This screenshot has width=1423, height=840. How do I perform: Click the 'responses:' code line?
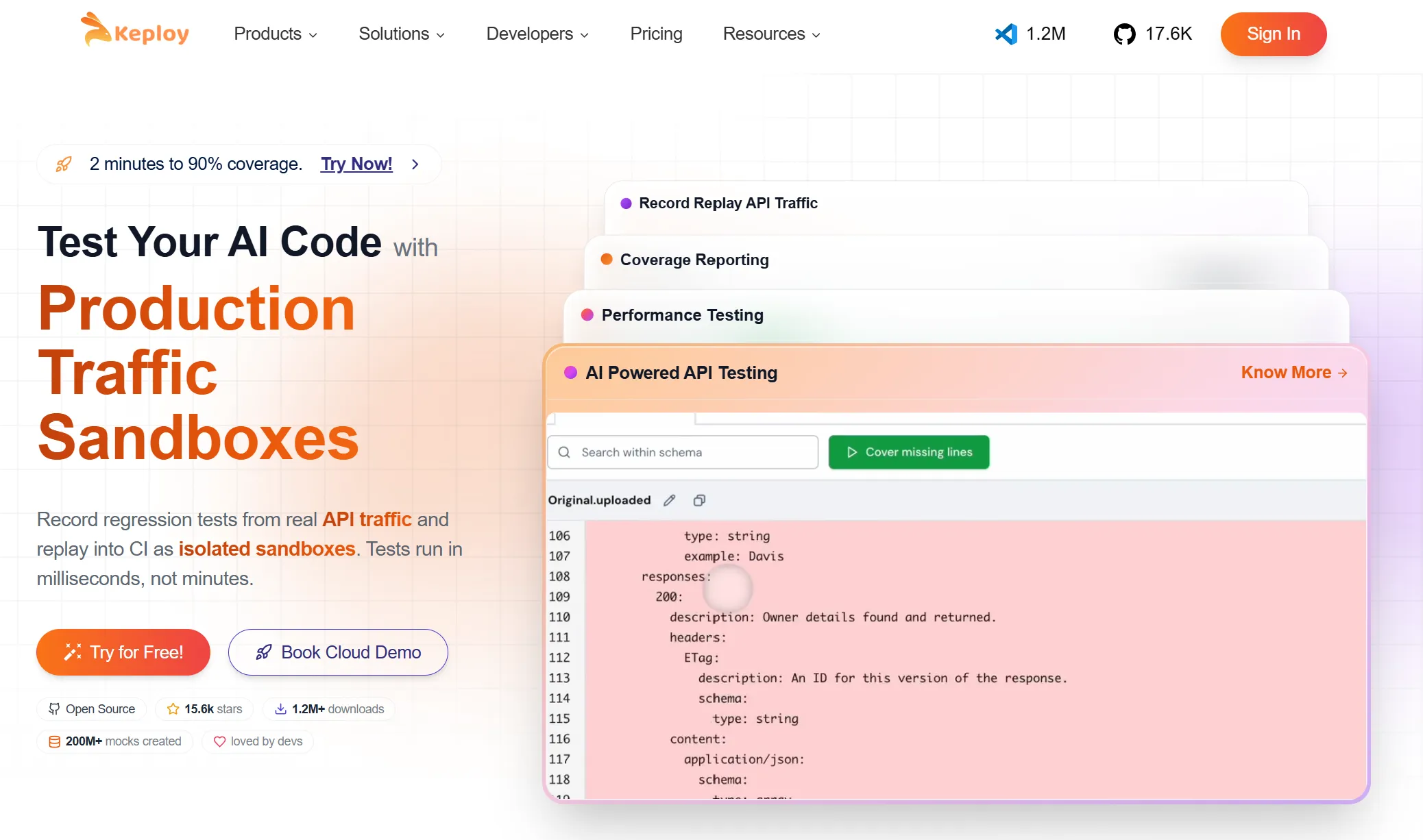pos(676,577)
